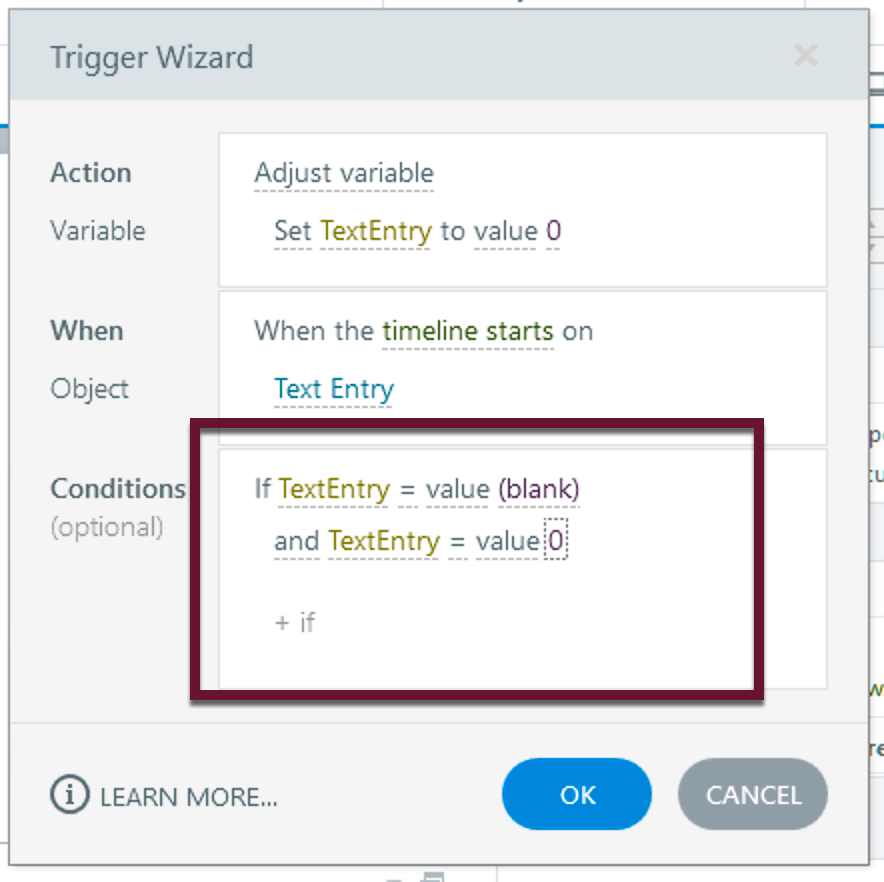884x882 pixels.
Task: Toggle the 'and' condition connector
Action: pos(296,541)
